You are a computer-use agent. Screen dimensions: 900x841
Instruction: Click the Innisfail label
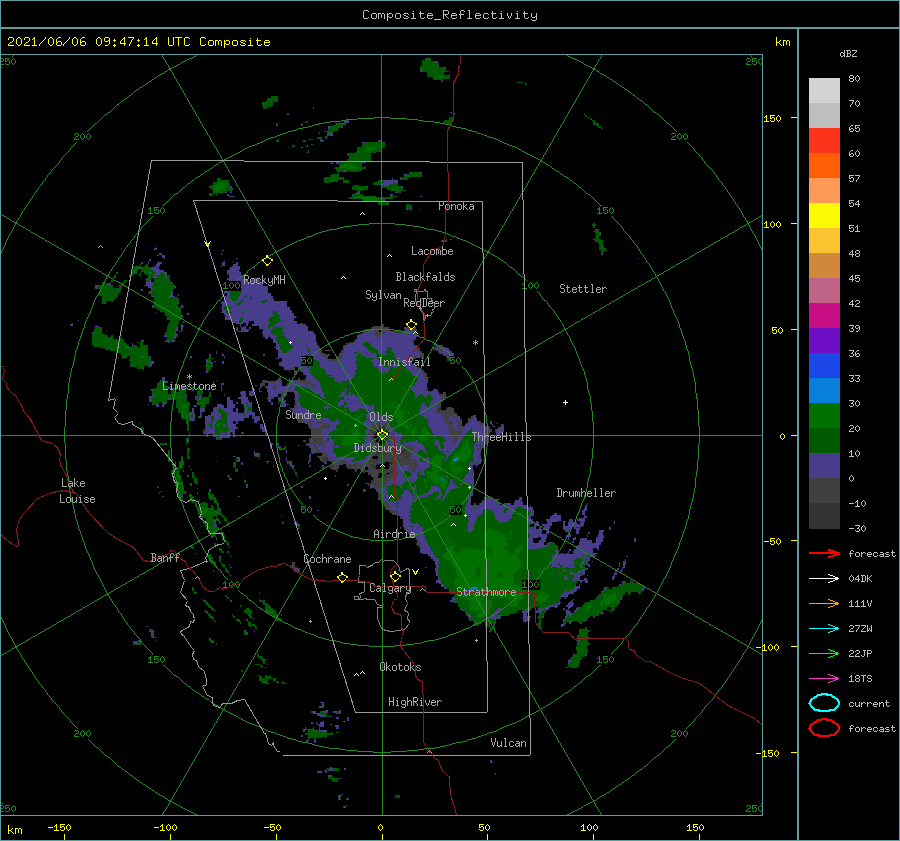(404, 362)
